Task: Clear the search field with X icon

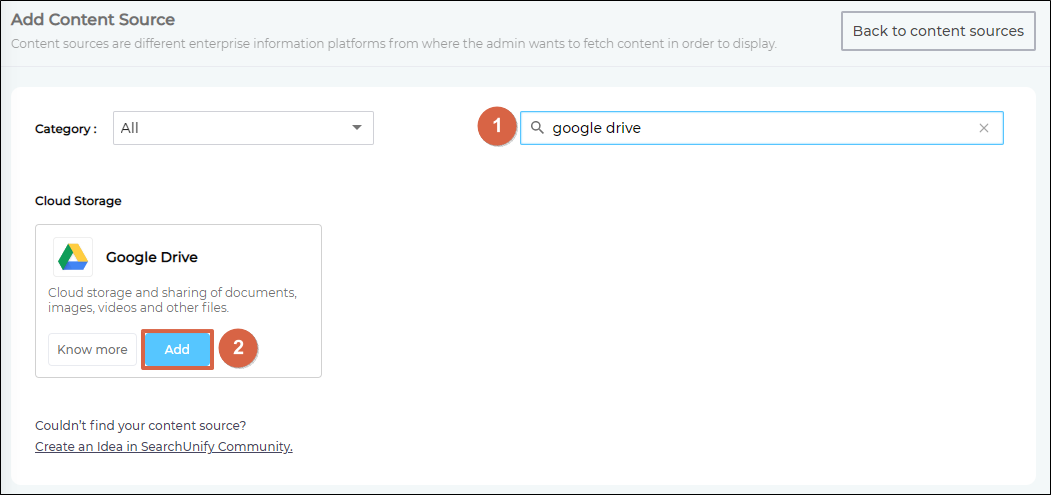Action: [x=983, y=128]
